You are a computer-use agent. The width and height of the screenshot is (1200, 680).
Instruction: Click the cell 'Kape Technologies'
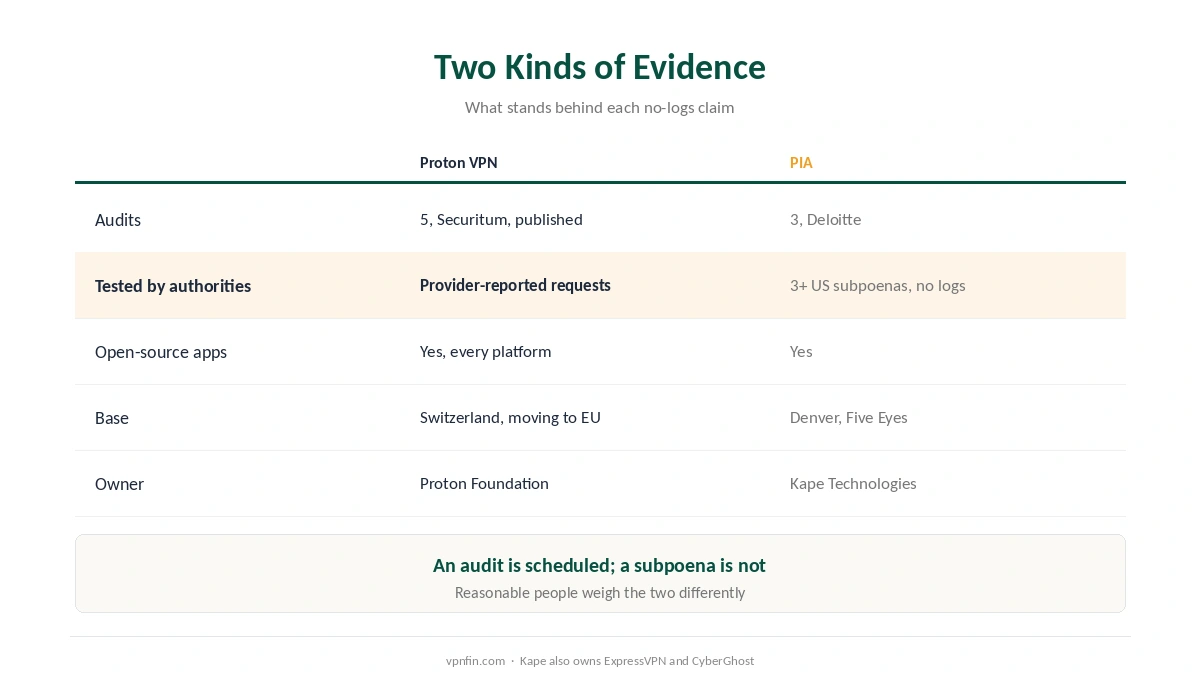click(853, 484)
